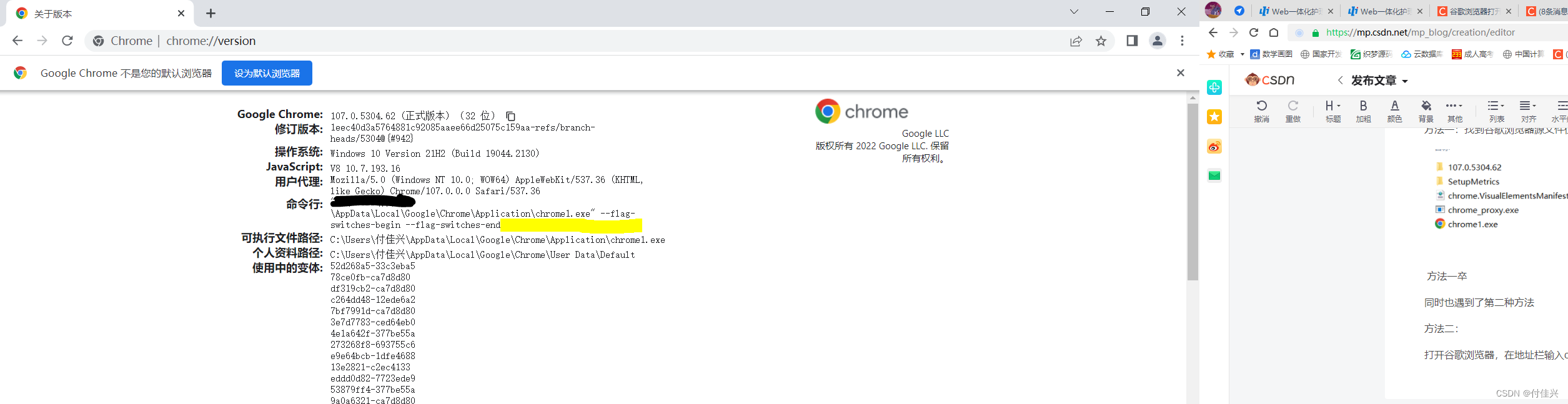
Task: Open the 织梦源码 bookmark
Action: click(x=1371, y=54)
